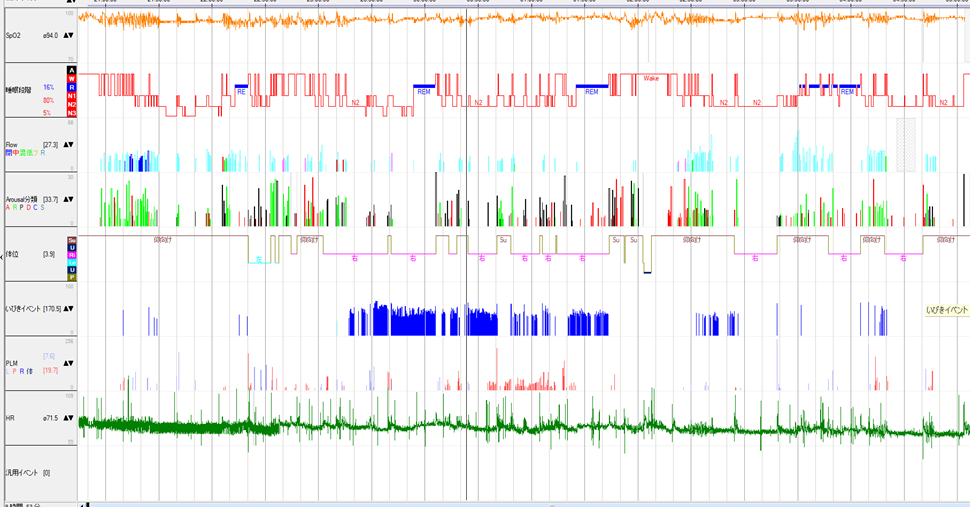The height and width of the screenshot is (507, 970).
Task: Select the black A box atop stage legend
Action: (x=72, y=70)
